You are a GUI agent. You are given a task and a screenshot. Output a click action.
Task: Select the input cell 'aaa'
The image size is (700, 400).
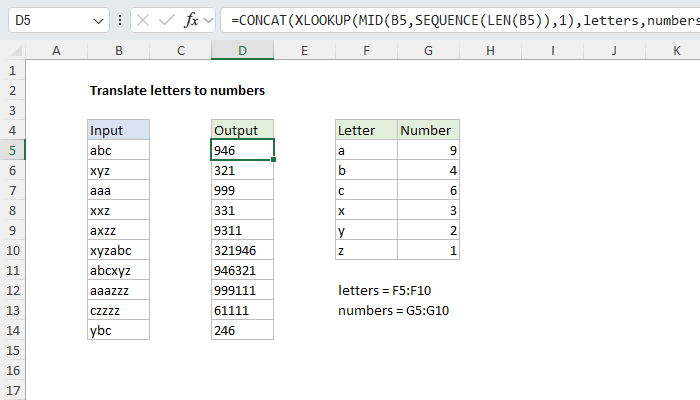118,191
